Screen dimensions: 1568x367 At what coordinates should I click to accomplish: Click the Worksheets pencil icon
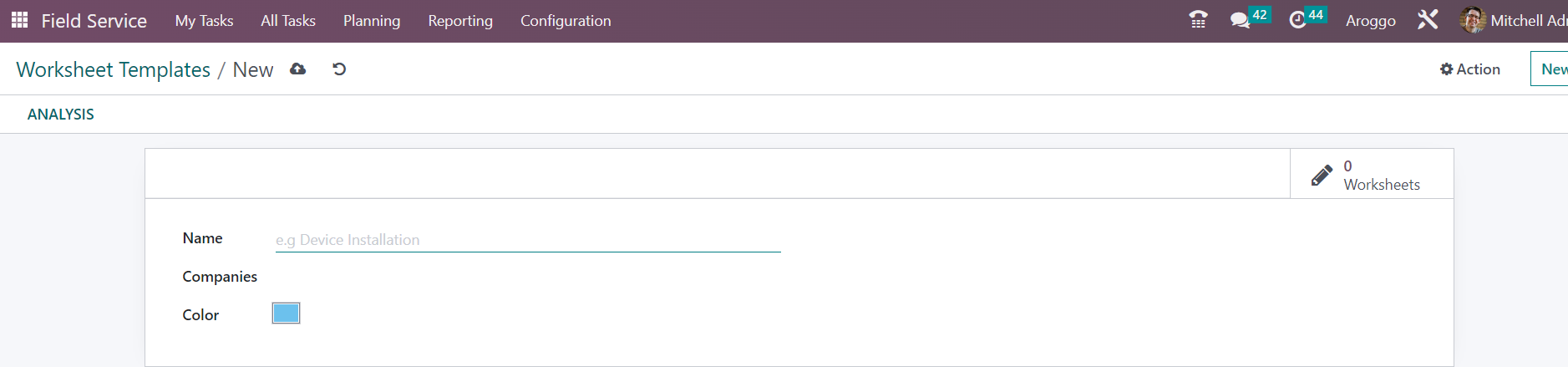point(1322,175)
